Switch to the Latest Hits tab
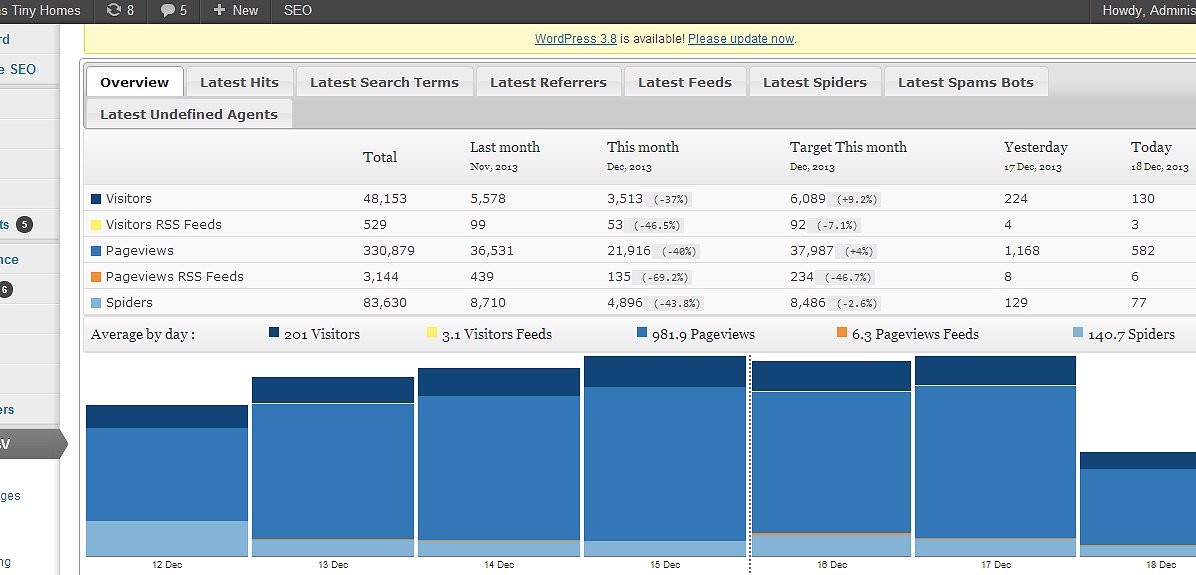 (x=239, y=82)
